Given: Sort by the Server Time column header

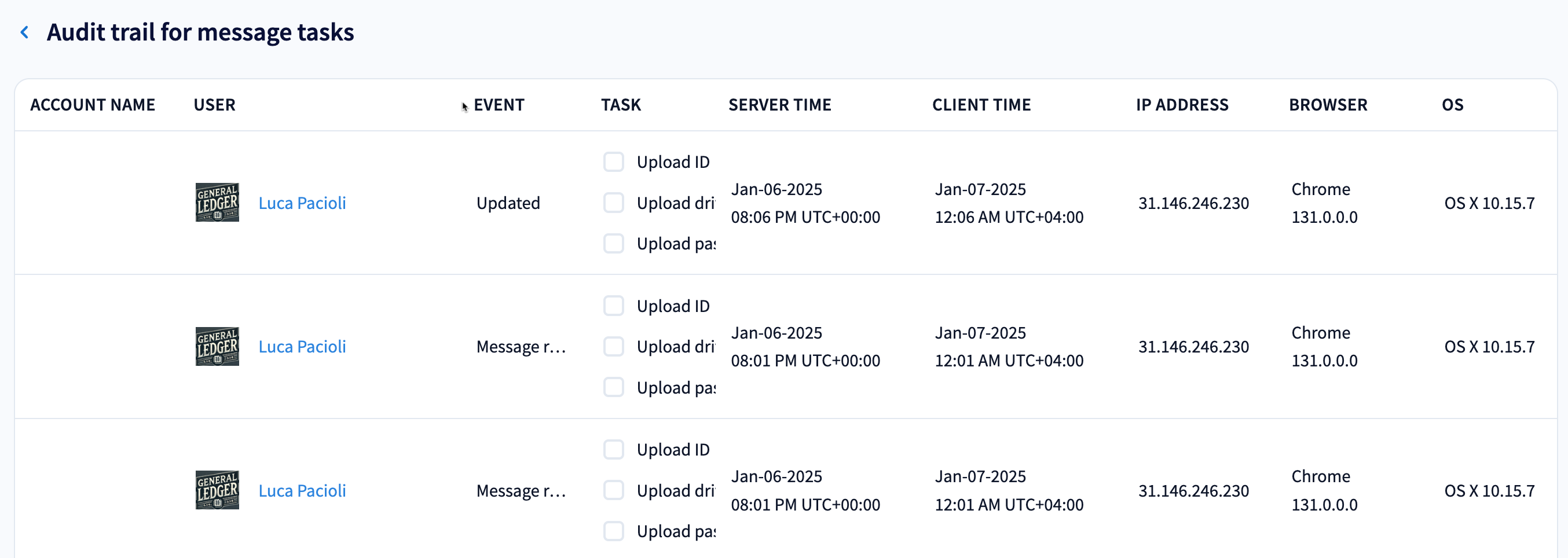Looking at the screenshot, I should point(779,105).
